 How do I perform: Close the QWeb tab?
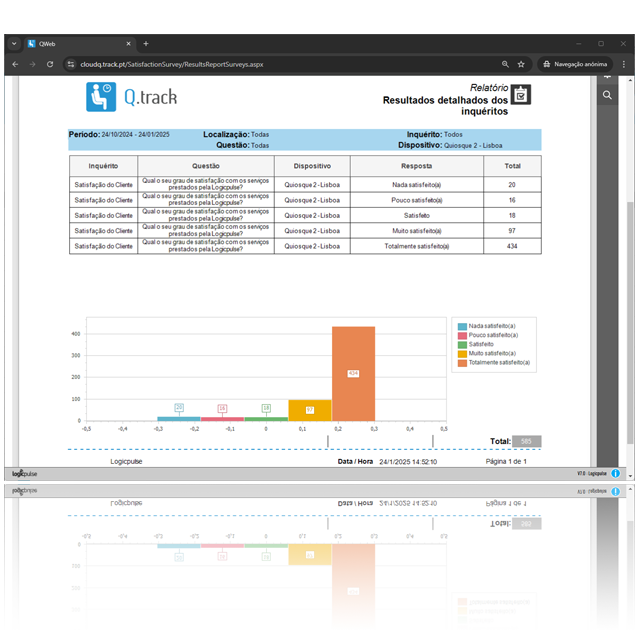pyautogui.click(x=128, y=44)
